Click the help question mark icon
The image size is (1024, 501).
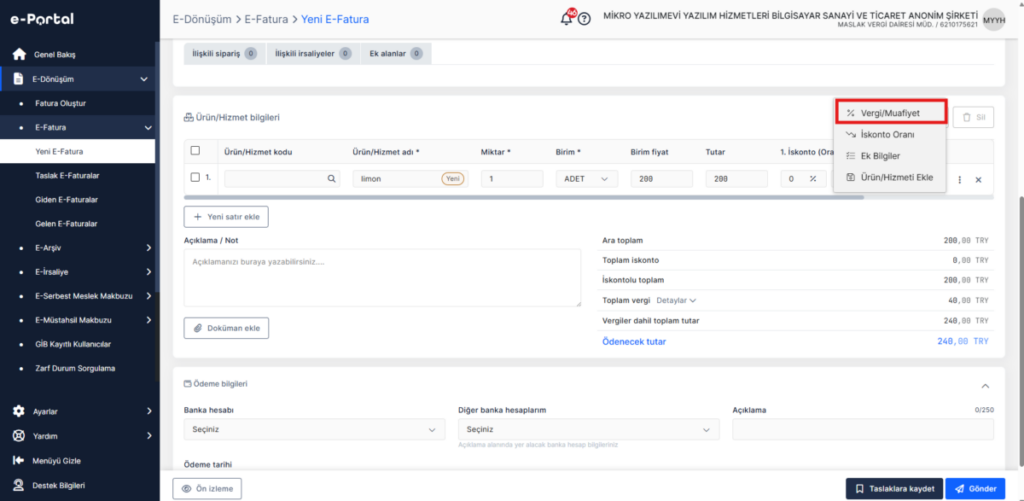coord(584,19)
